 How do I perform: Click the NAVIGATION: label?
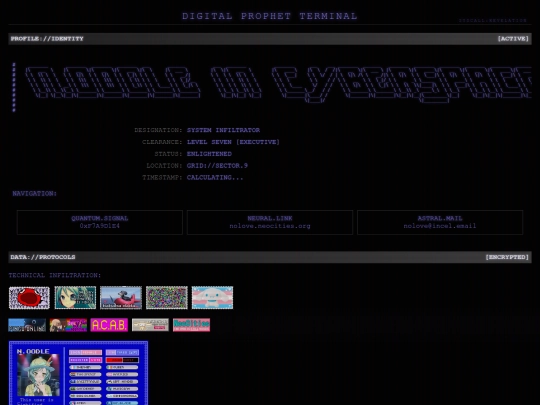coord(35,194)
